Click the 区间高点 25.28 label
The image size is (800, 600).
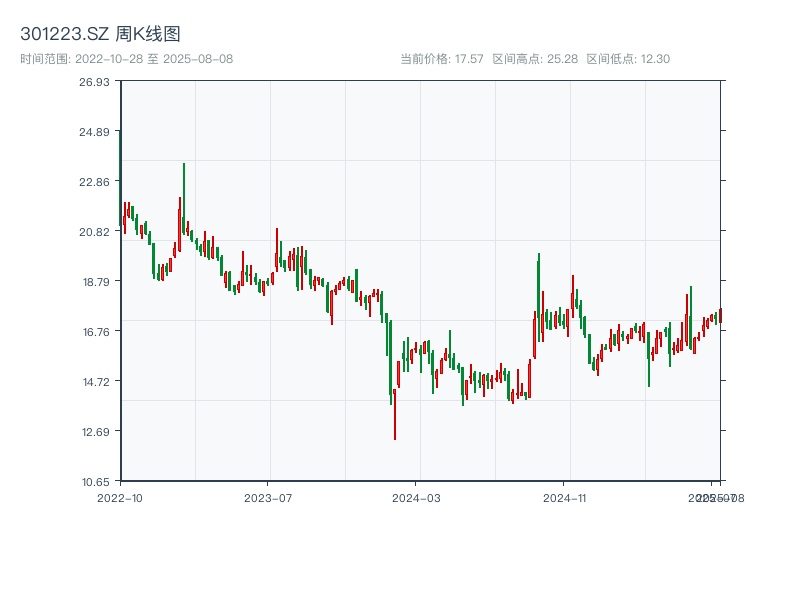(x=535, y=59)
